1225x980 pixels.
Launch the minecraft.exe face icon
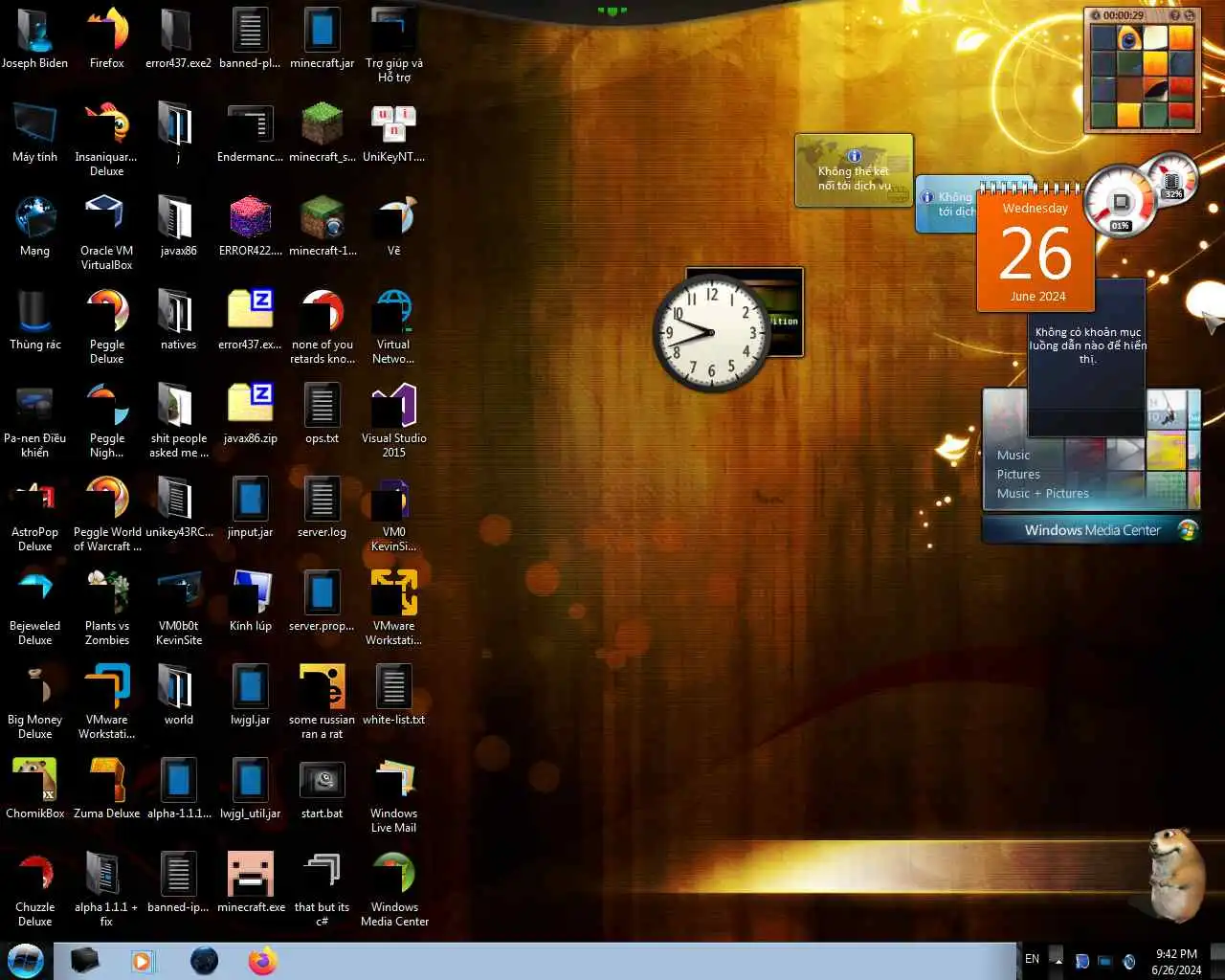click(251, 882)
